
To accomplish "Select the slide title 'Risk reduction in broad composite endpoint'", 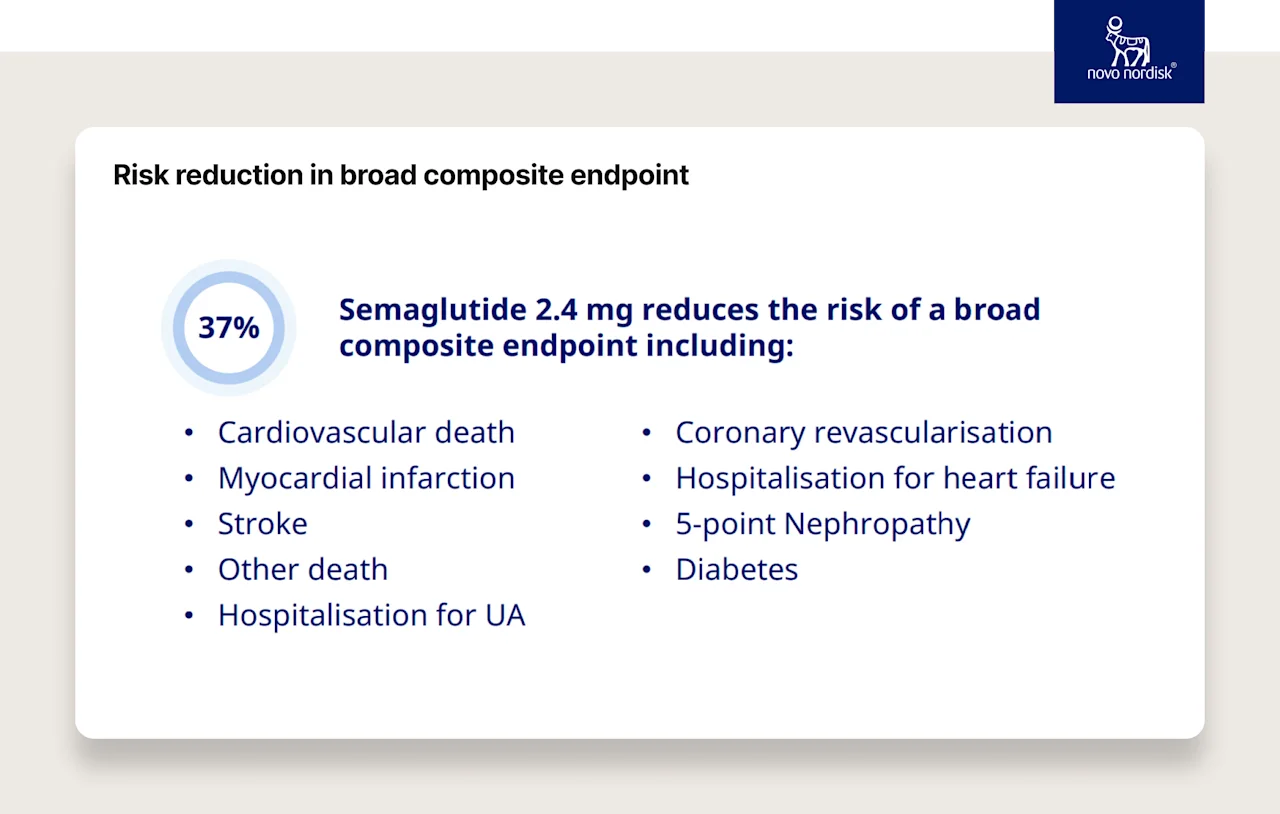I will point(401,175).
